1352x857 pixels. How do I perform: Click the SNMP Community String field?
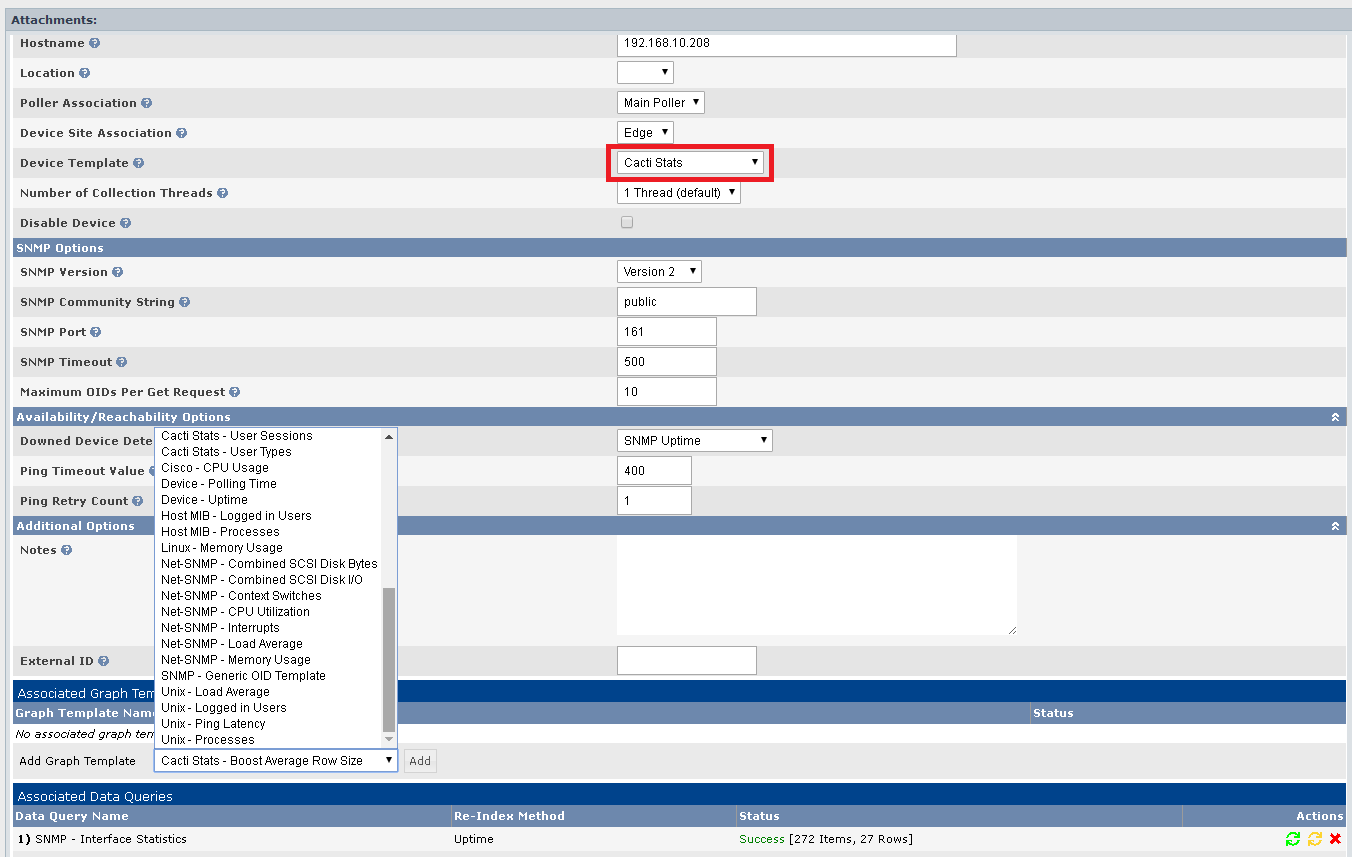tap(687, 301)
